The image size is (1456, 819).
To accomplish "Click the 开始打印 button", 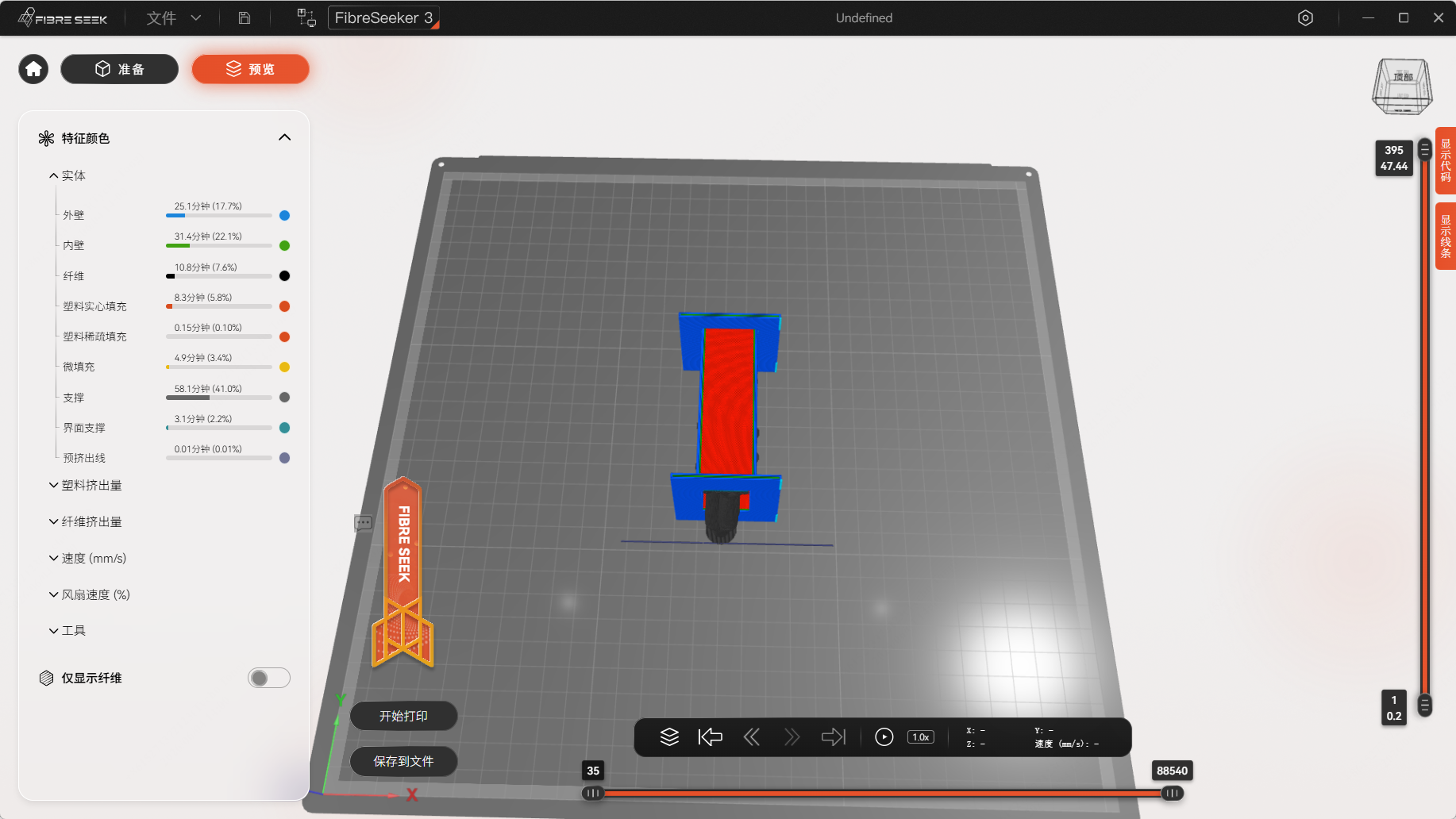I will click(403, 716).
